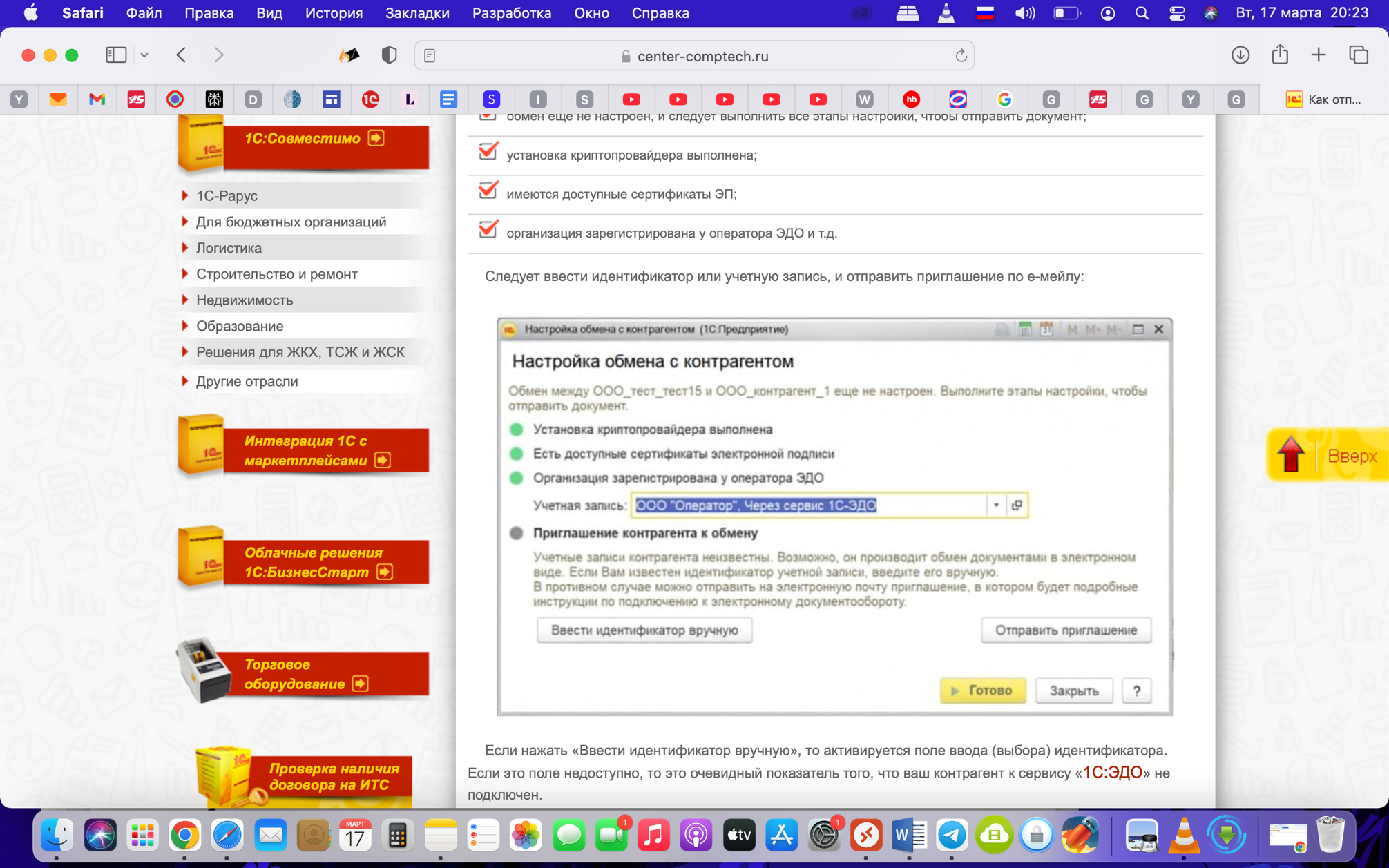Open the Downloads icon in Safari toolbar
1389x868 pixels.
tap(1240, 55)
